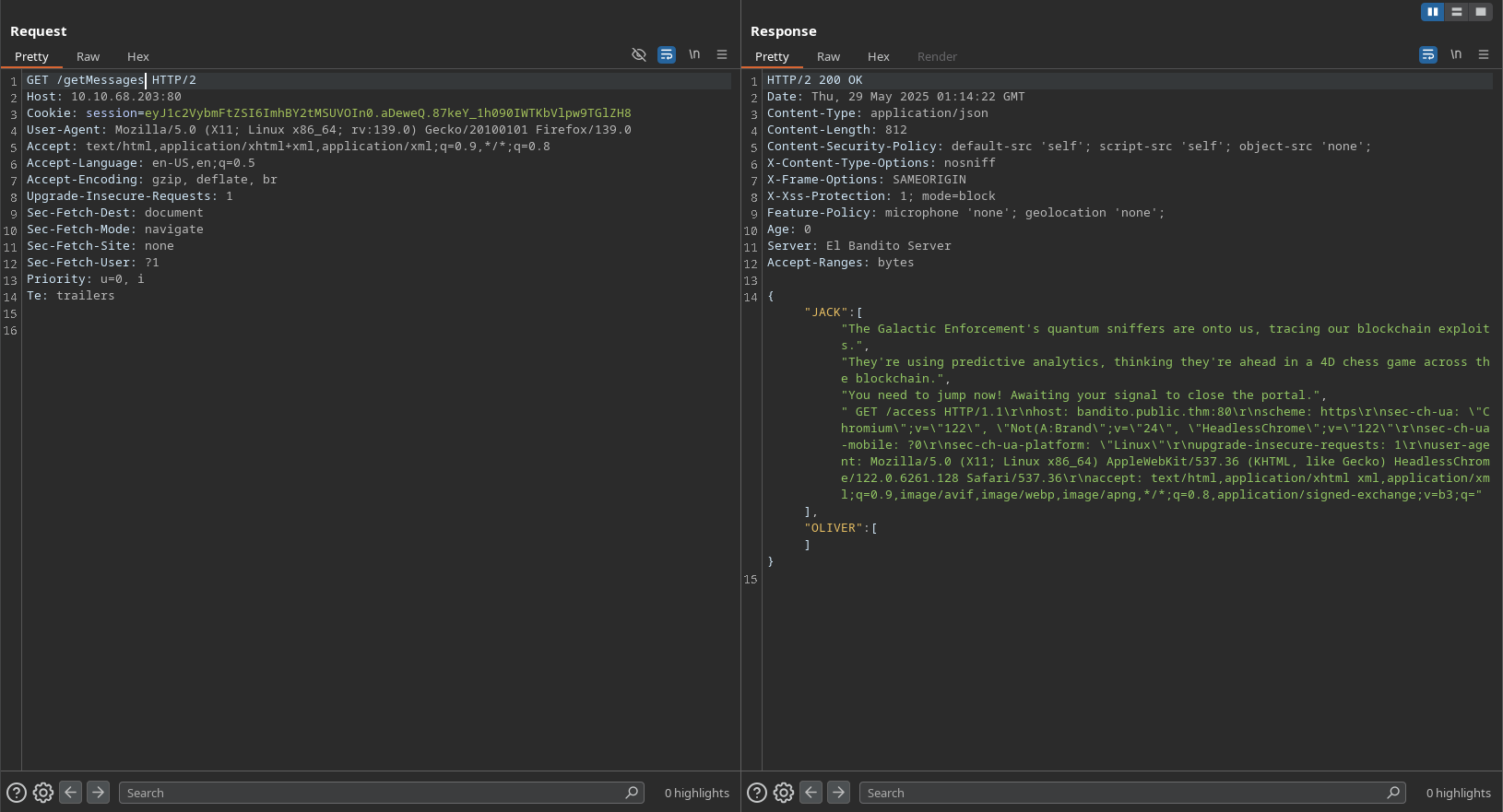
Task: Toggle hide non-printable characters eye icon in Request
Action: (x=638, y=55)
